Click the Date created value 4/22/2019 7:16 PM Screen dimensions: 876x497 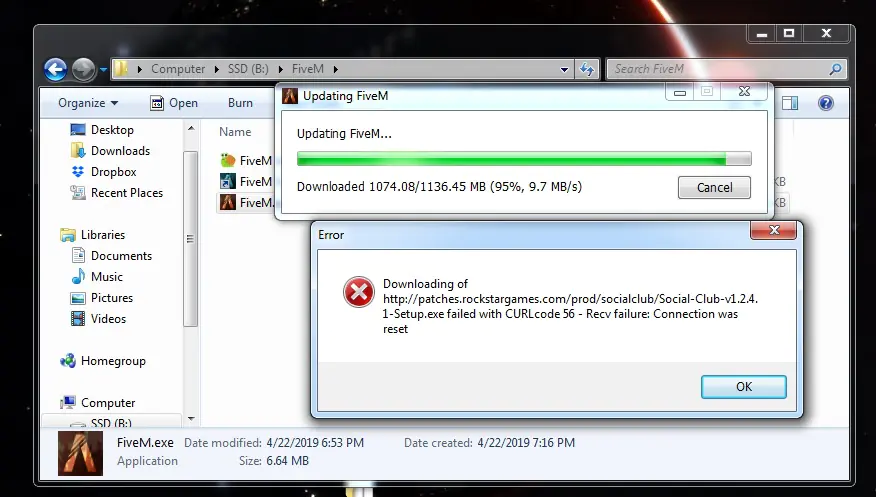coord(526,443)
